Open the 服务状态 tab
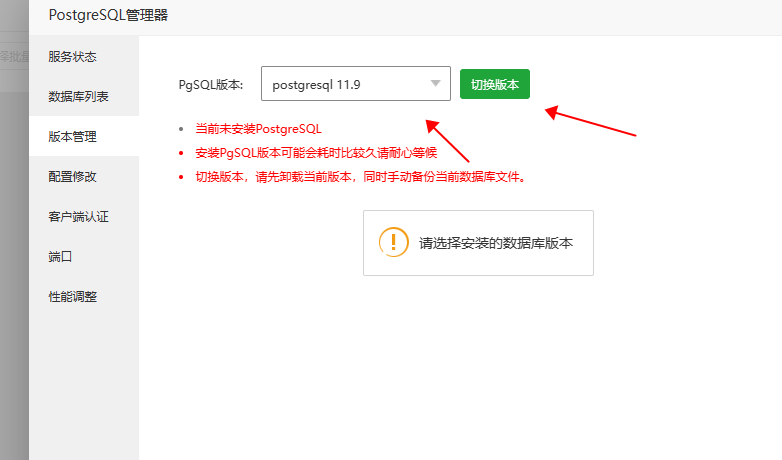 click(x=84, y=56)
